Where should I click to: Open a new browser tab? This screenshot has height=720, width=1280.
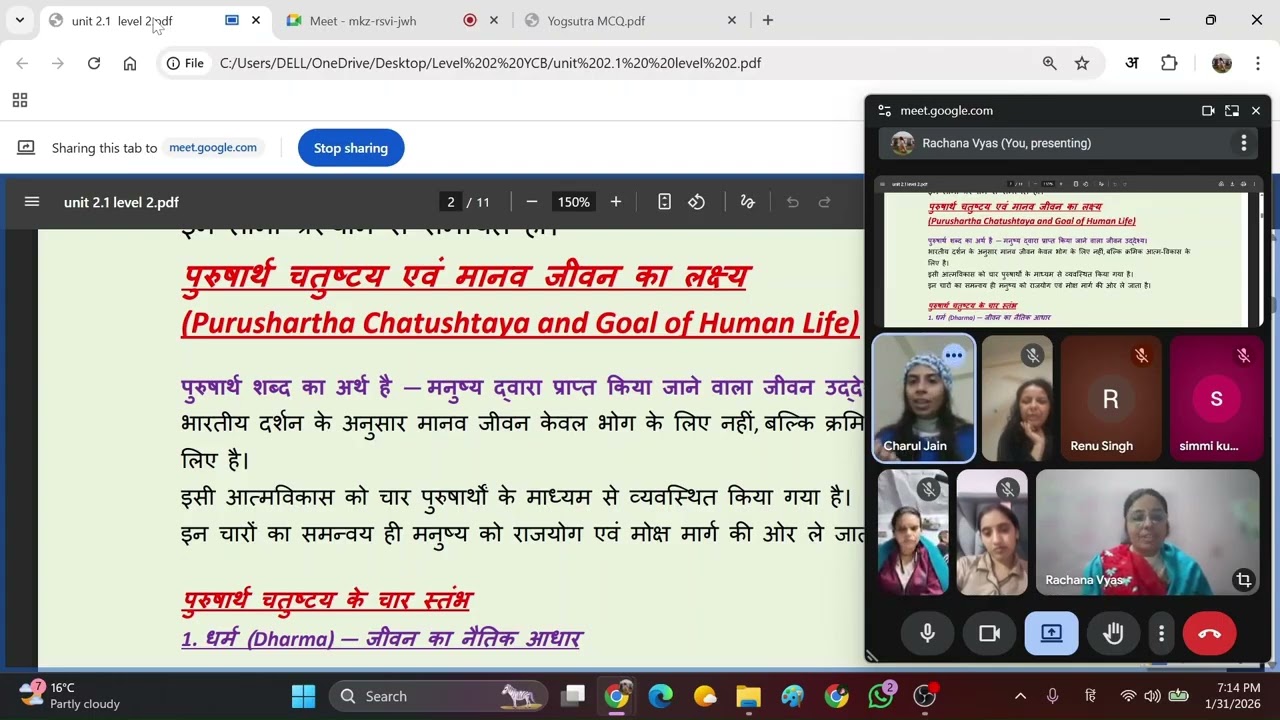(x=768, y=20)
